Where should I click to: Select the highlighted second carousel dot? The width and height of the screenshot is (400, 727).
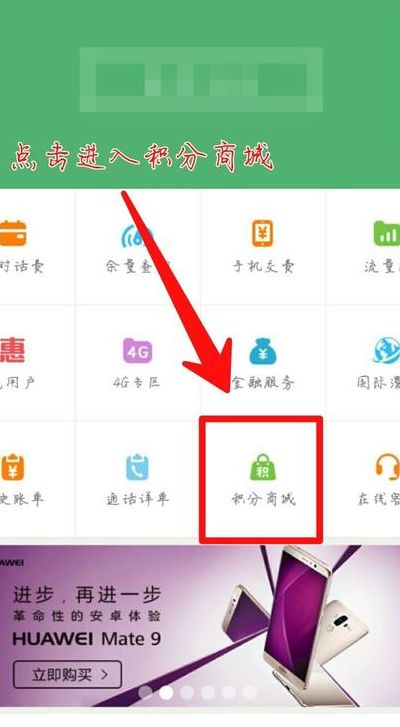click(x=166, y=692)
